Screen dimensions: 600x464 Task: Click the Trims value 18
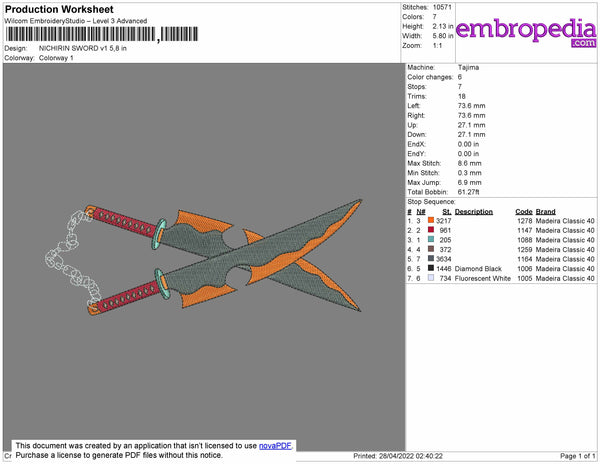pyautogui.click(x=461, y=96)
